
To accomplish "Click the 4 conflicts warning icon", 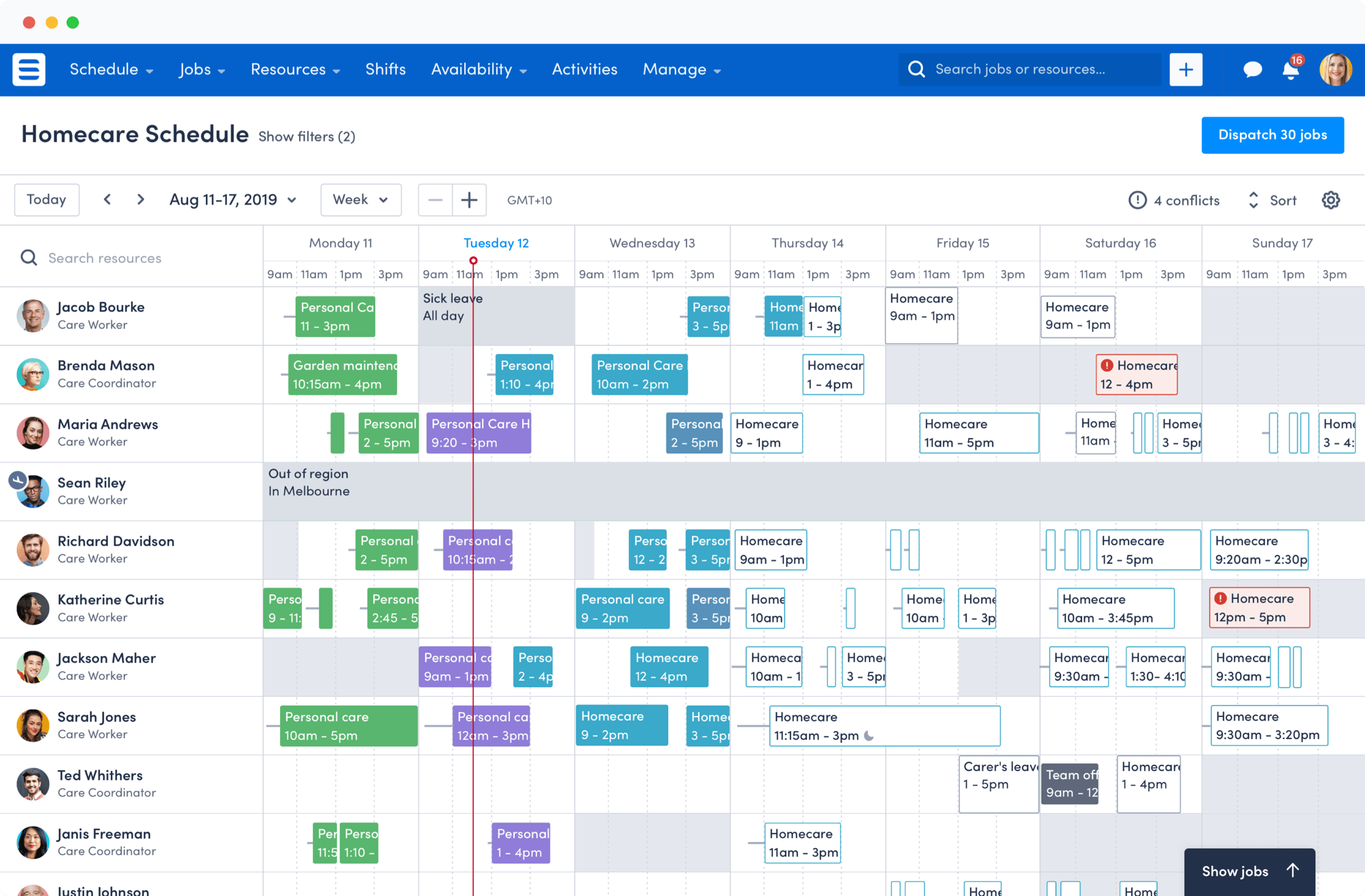I will coord(1137,200).
